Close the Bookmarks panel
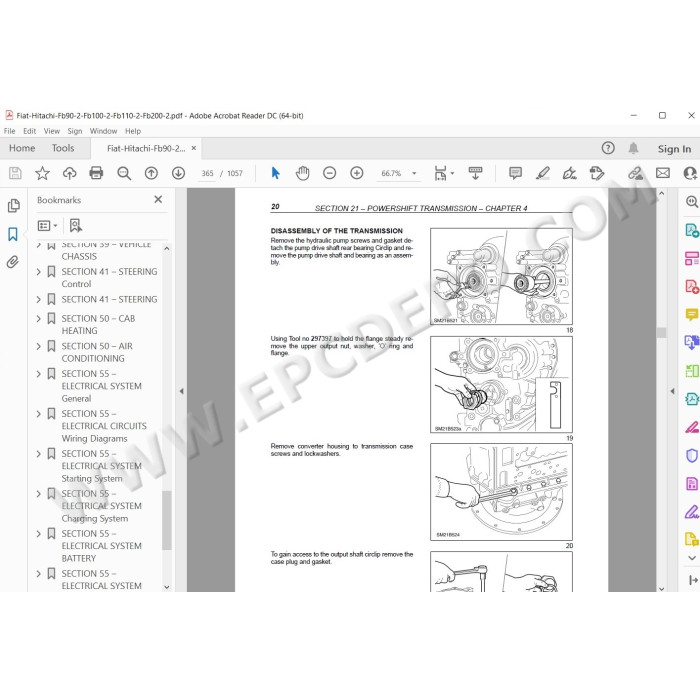 pos(158,200)
